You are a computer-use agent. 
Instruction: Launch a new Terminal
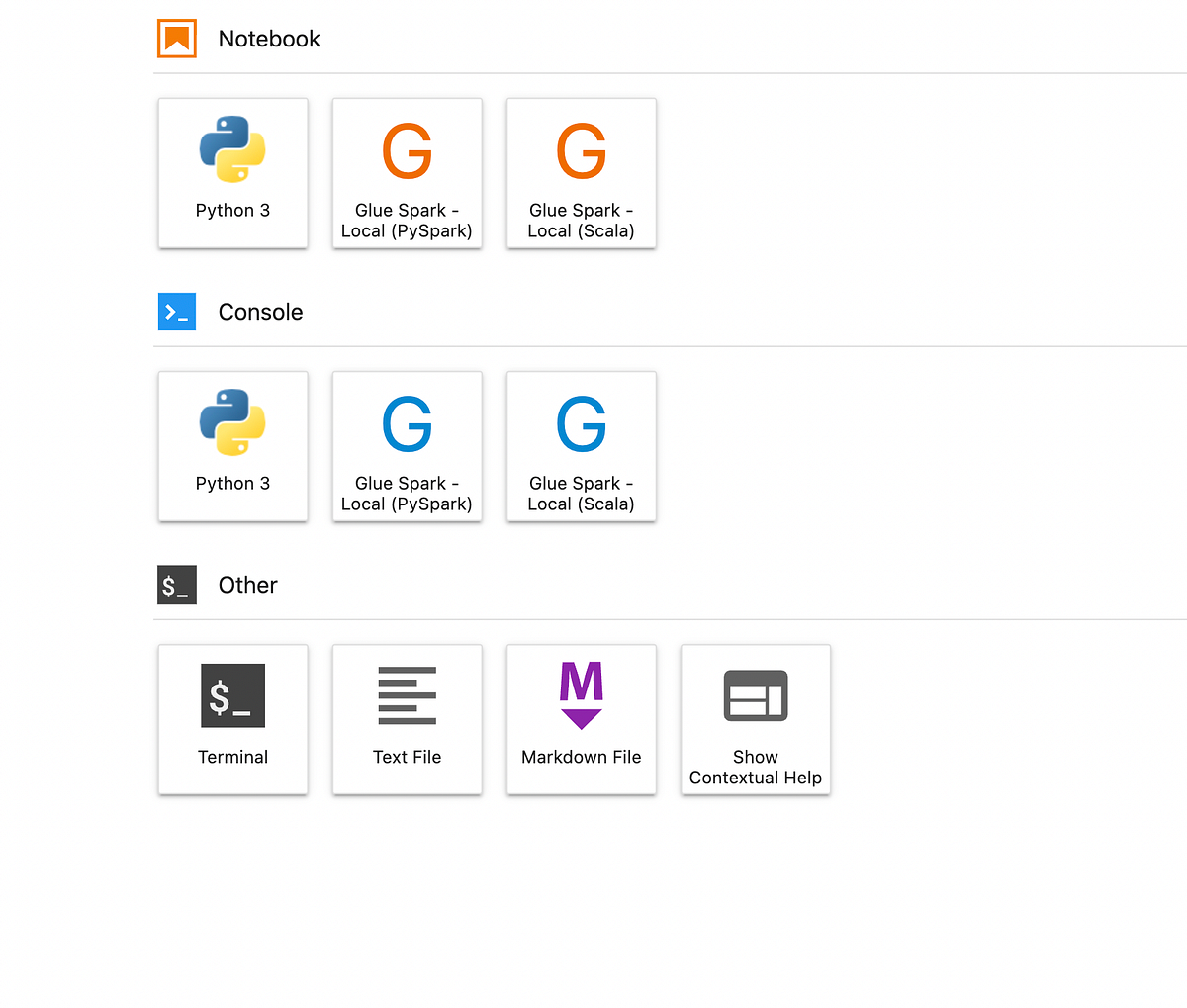click(232, 719)
